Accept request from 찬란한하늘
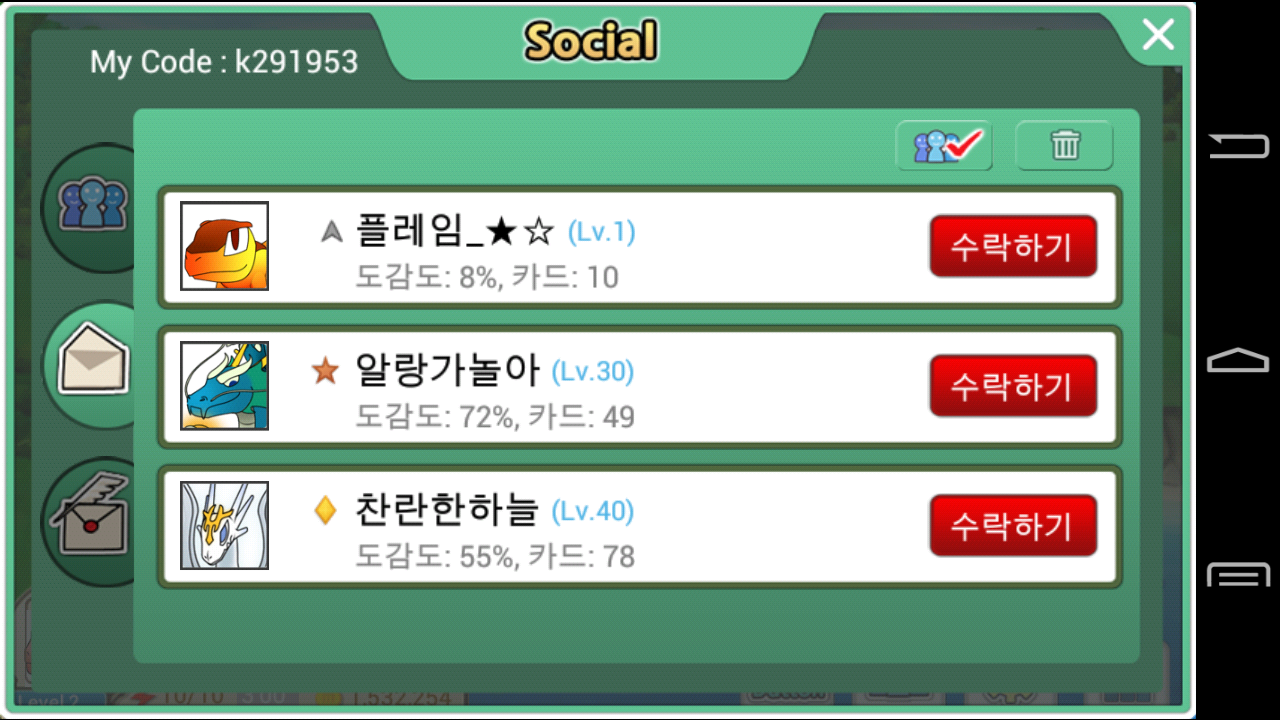Image resolution: width=1280 pixels, height=720 pixels. coord(1013,526)
